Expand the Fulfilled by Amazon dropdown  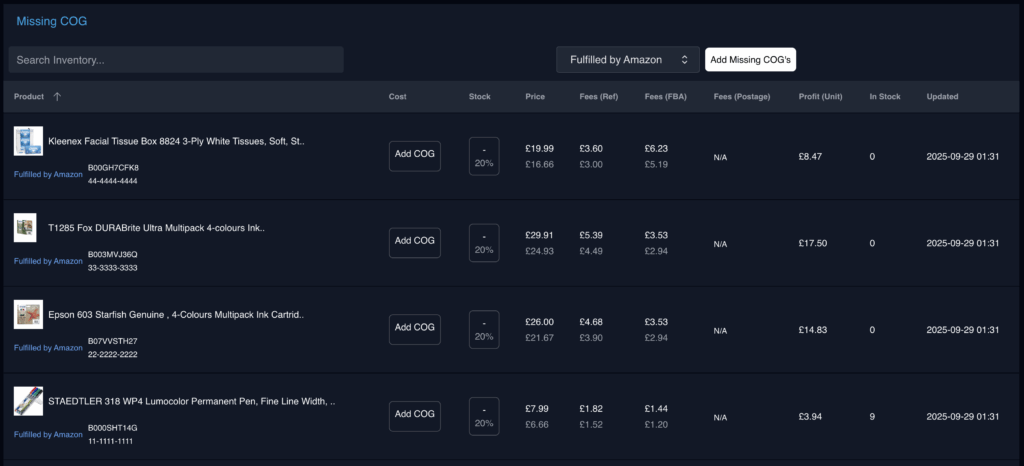click(627, 60)
